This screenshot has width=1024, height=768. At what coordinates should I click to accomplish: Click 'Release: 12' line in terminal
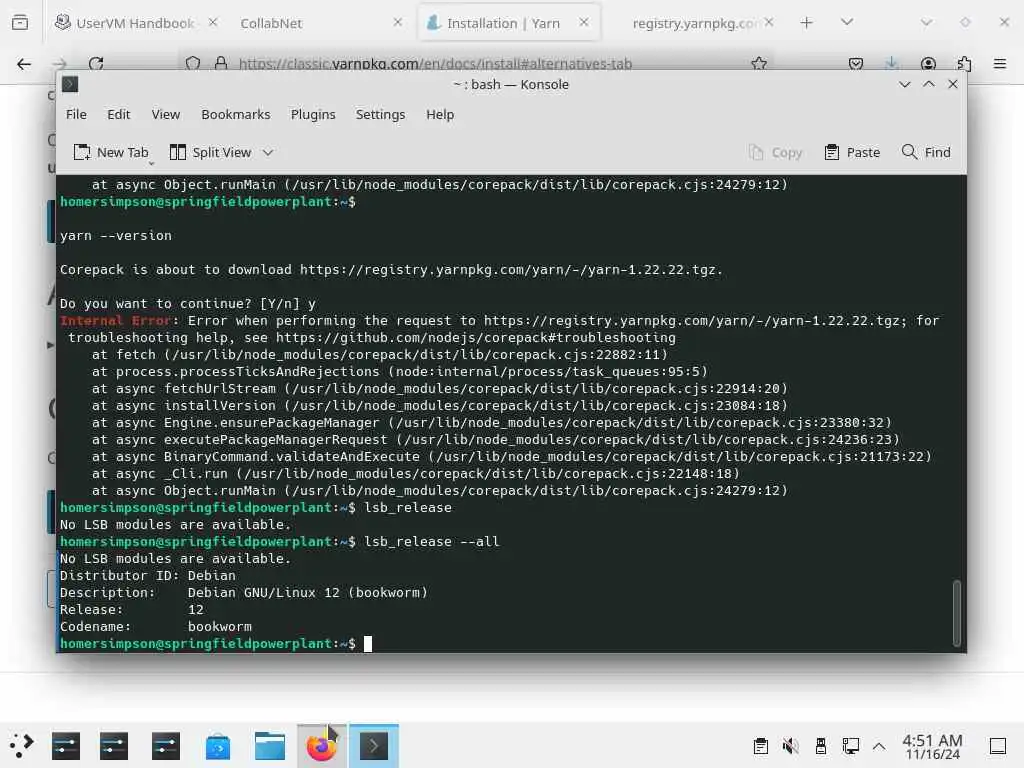tap(131, 610)
